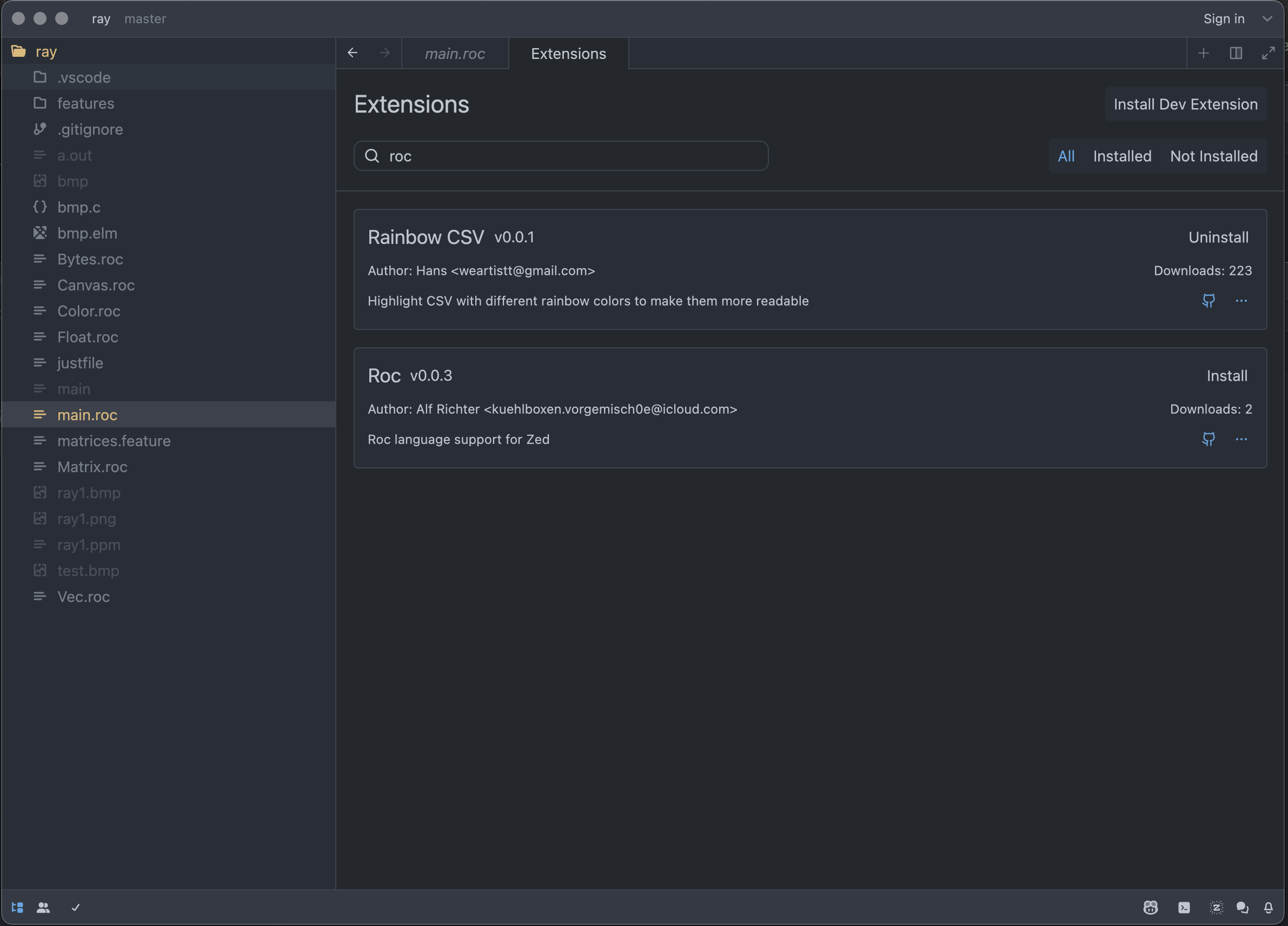This screenshot has height=926, width=1288.
Task: Zoom the pane with the expand icon
Action: 1268,54
